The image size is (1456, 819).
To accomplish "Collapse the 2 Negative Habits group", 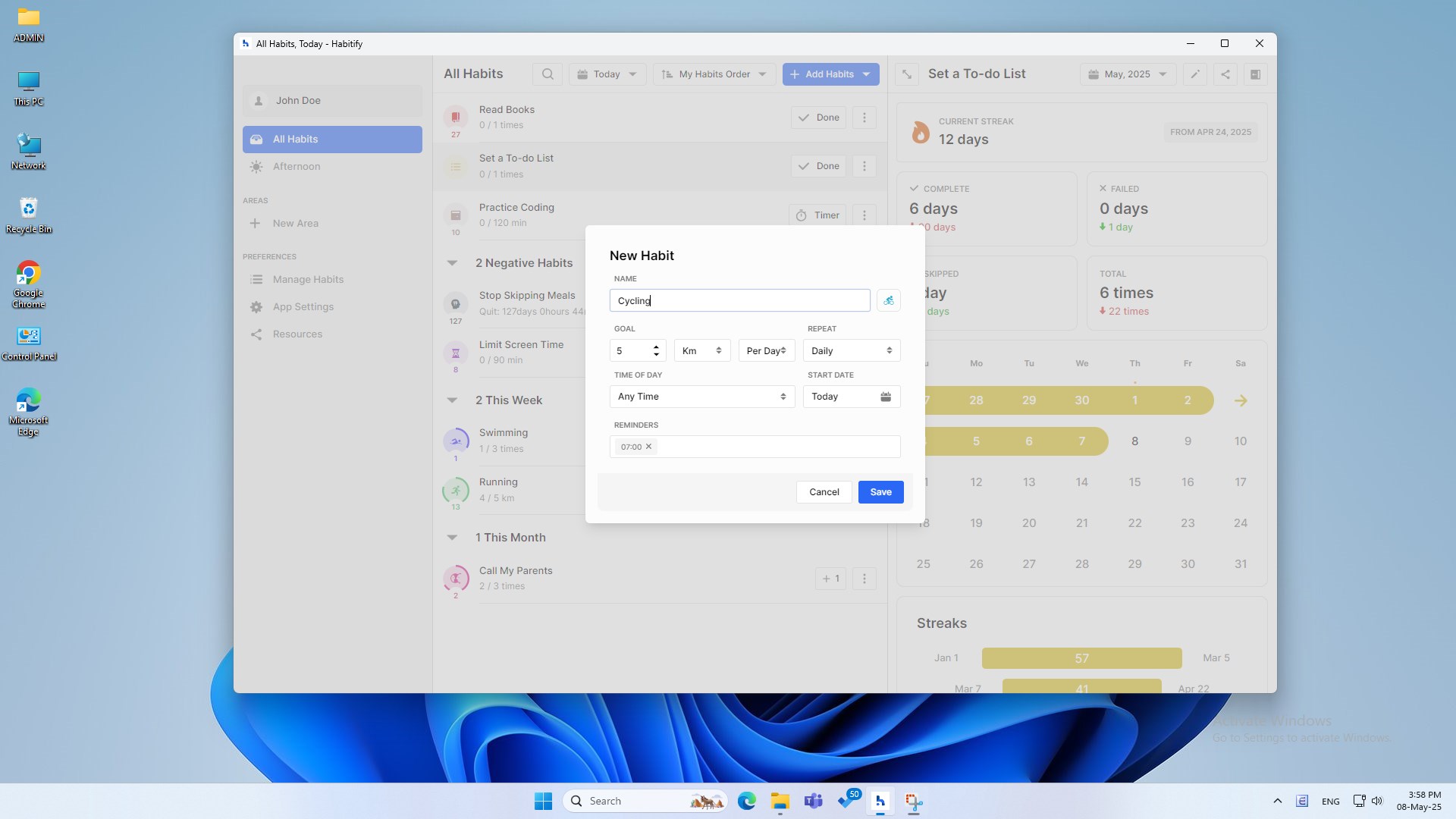I will [452, 263].
